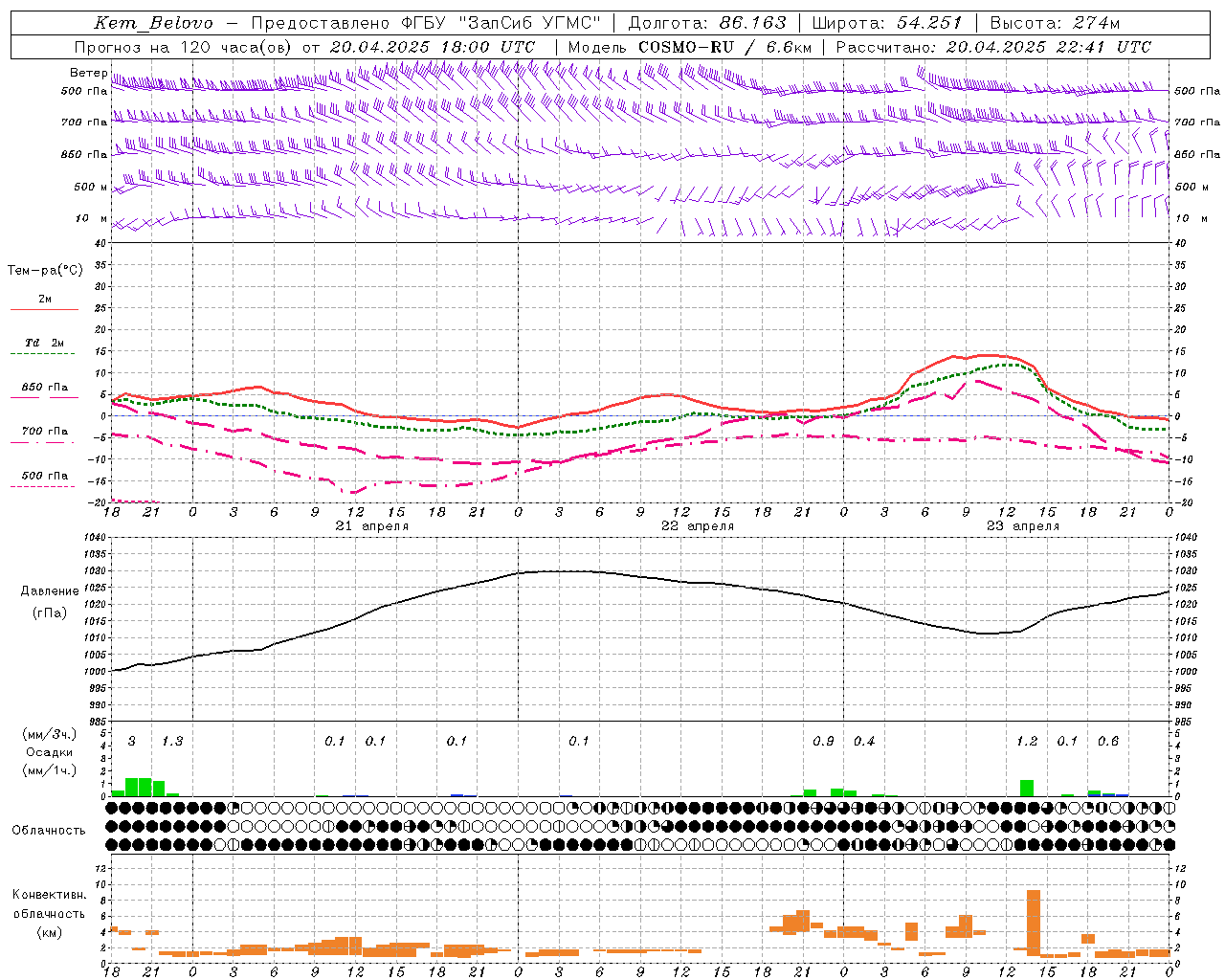Click the latitude value Широта: 54.251
Screen dimensions: 1225x980
(886, 23)
